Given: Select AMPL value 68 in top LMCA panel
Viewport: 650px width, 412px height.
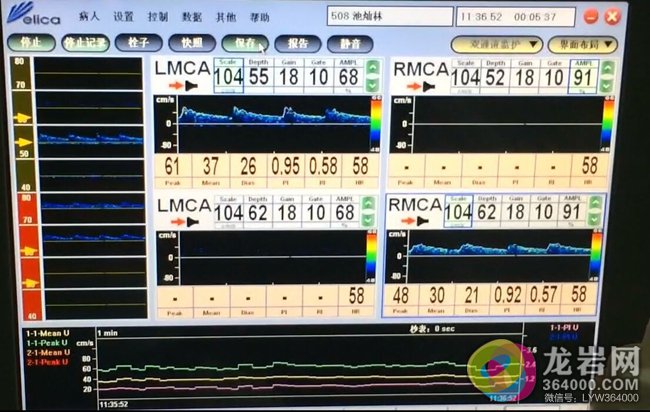Looking at the screenshot, I should (x=349, y=77).
